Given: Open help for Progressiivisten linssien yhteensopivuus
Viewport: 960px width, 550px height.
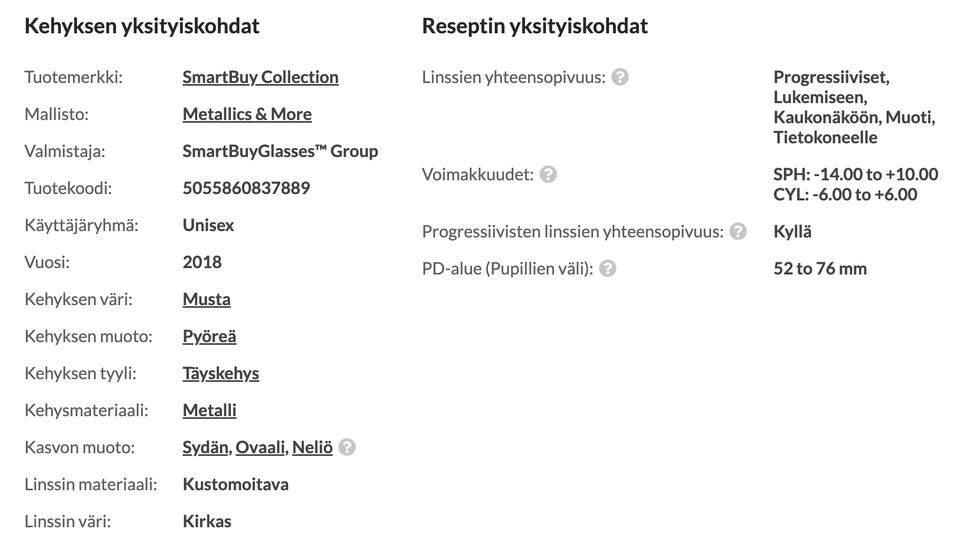Looking at the screenshot, I should (738, 231).
